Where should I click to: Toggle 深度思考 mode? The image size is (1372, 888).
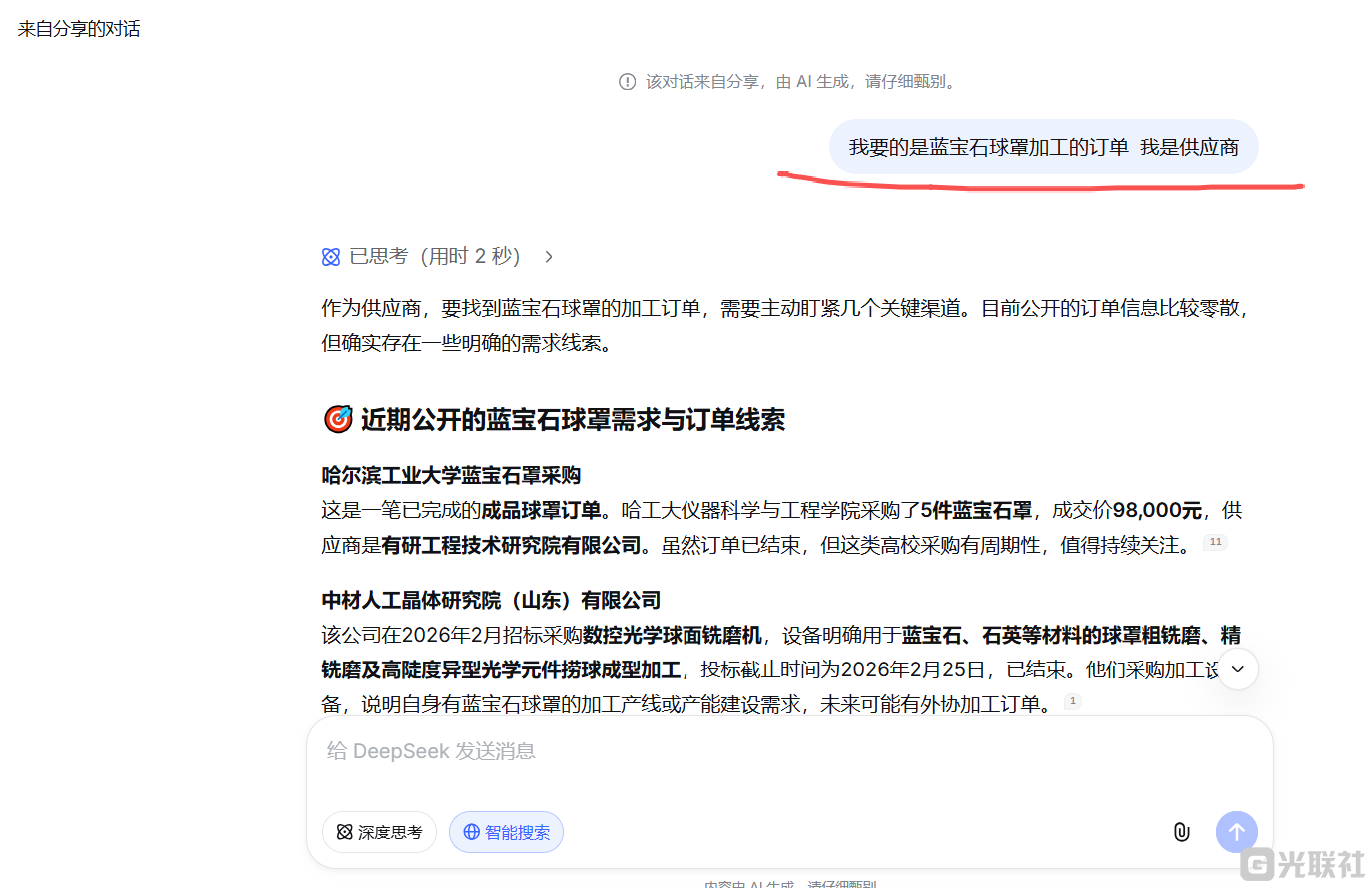[379, 832]
